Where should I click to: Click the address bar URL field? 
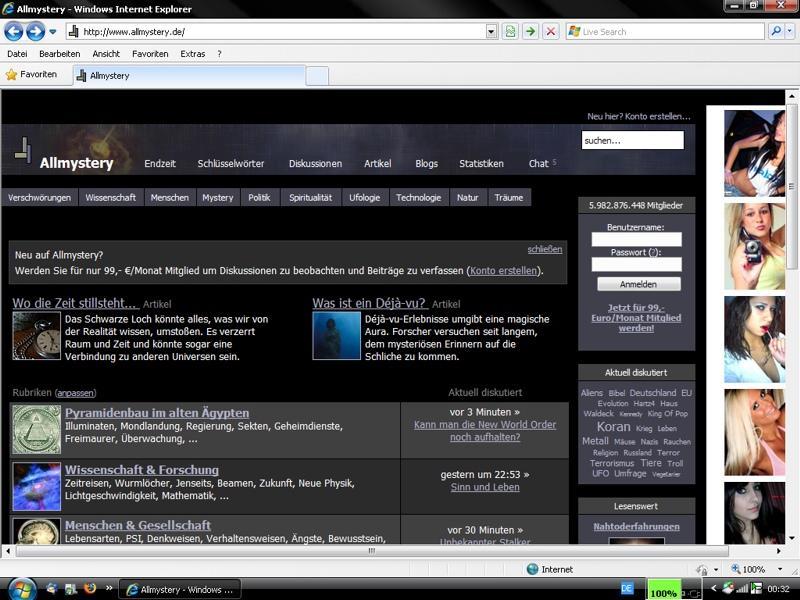pyautogui.click(x=276, y=32)
